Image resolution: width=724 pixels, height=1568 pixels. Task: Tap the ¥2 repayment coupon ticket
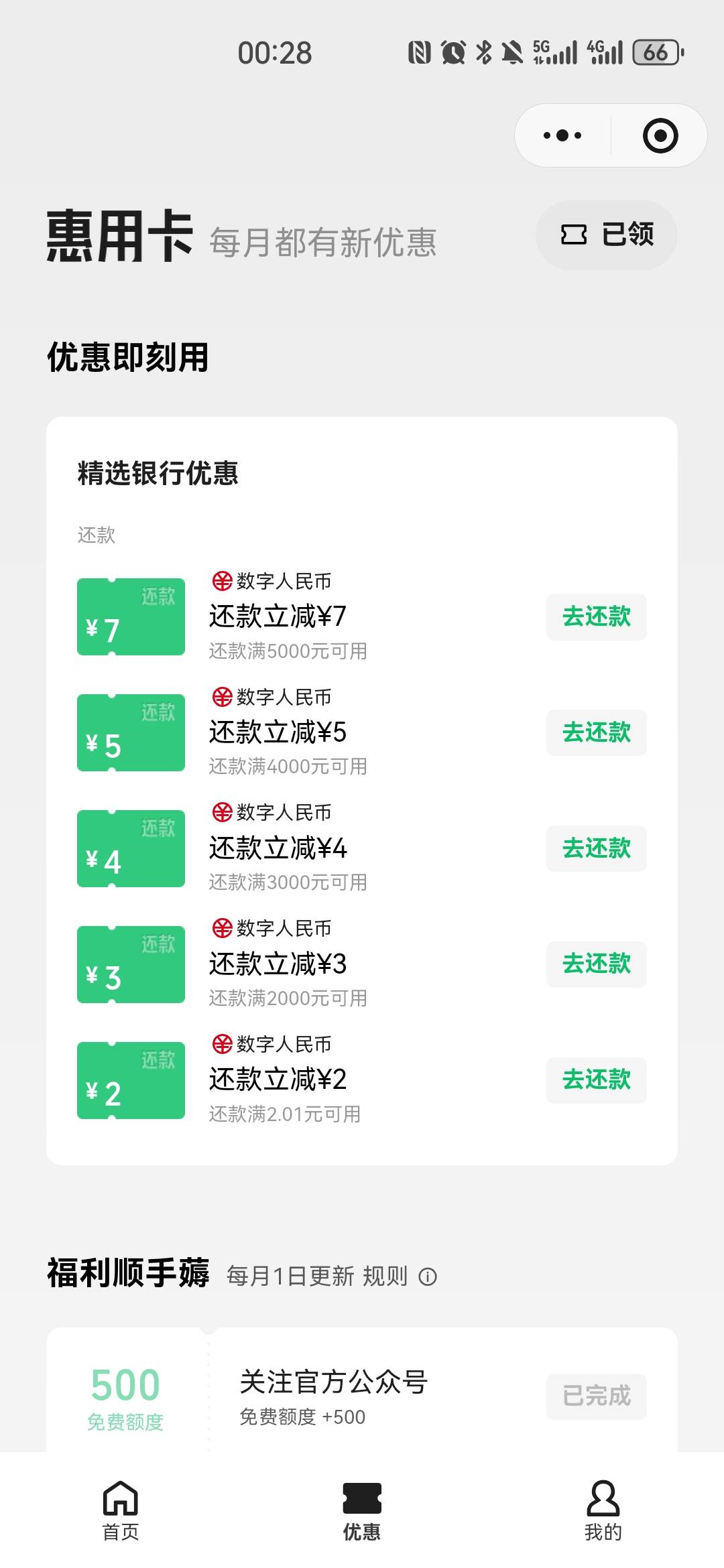coord(131,1080)
